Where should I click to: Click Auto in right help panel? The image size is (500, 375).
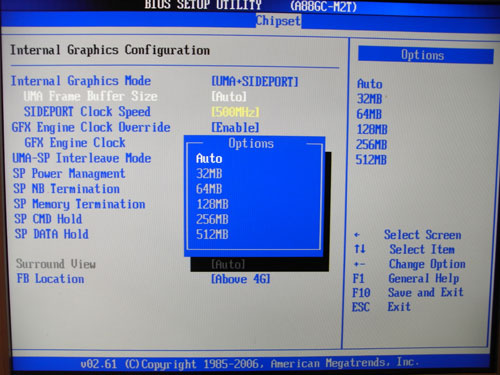[370, 84]
